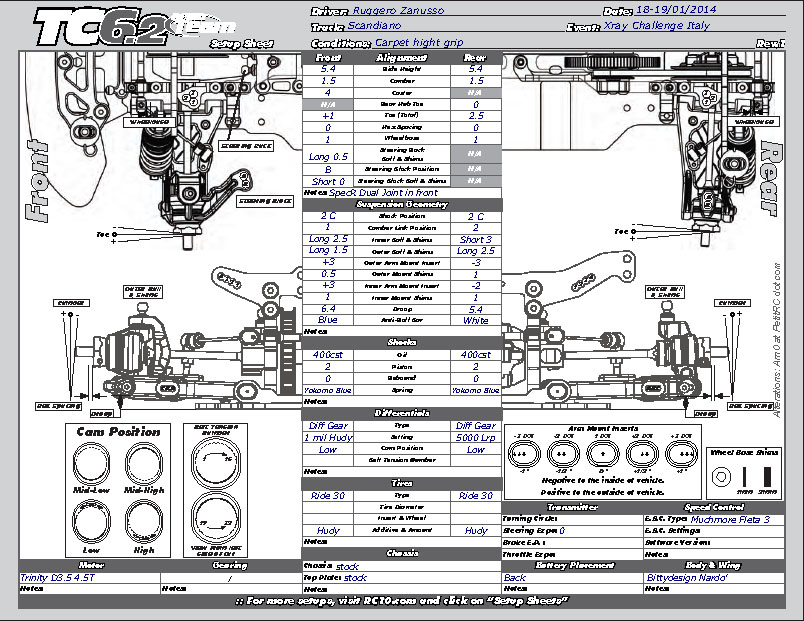Screen dimensions: 804x621
Task: Select the High cam position circle diagram
Action: point(144,522)
